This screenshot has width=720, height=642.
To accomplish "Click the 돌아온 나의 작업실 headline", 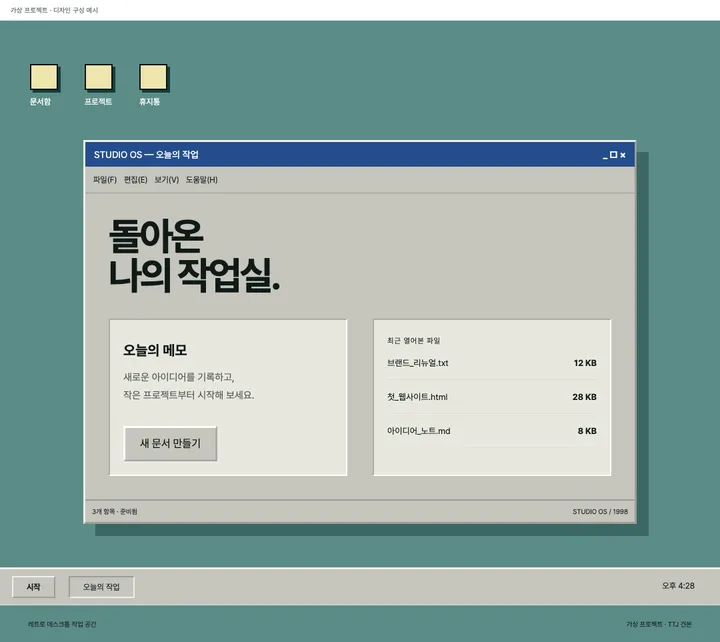I will pos(194,255).
